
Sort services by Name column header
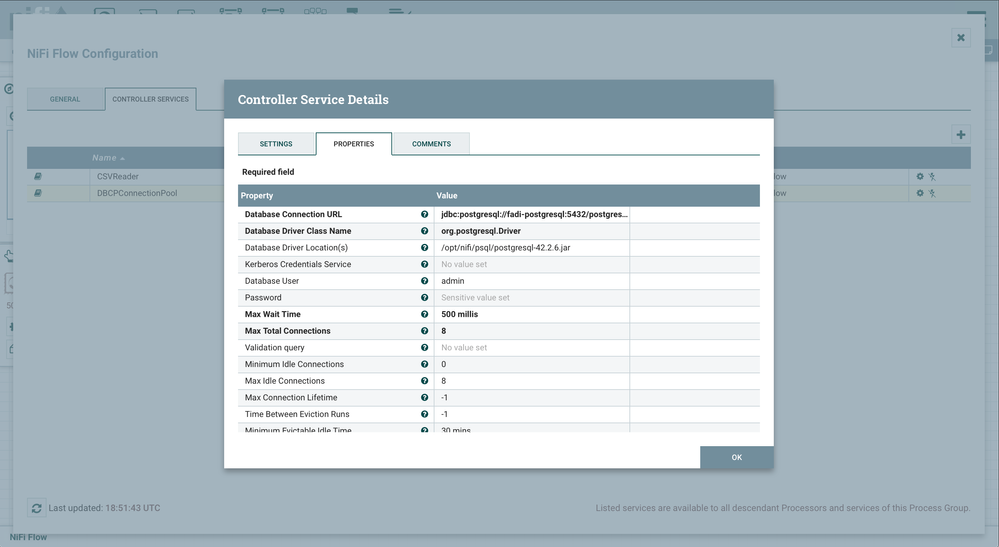coord(108,158)
